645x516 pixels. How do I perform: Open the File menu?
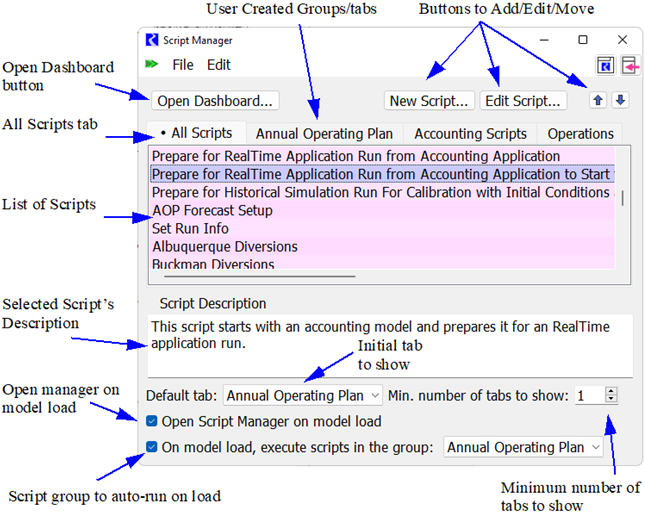pos(183,65)
